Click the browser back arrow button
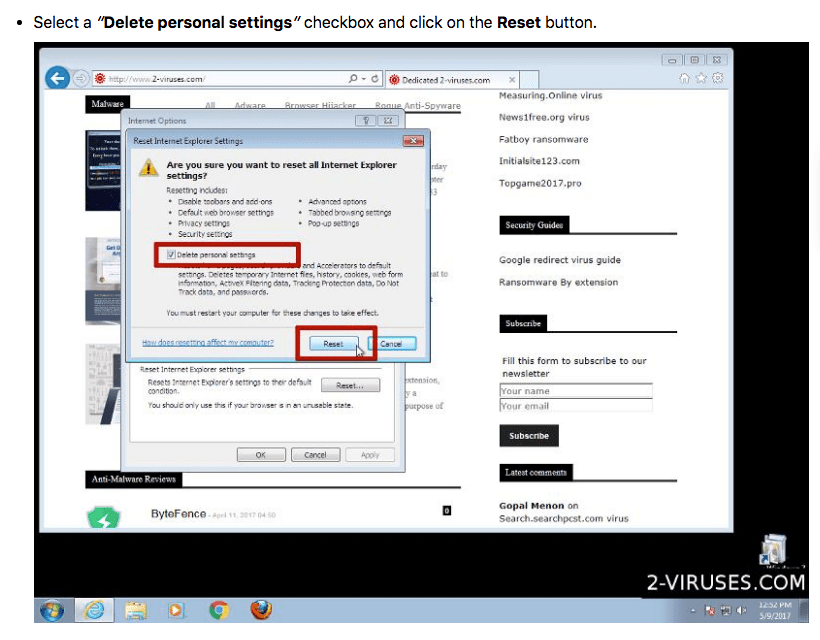Viewport: 820px width, 640px height. [x=57, y=79]
